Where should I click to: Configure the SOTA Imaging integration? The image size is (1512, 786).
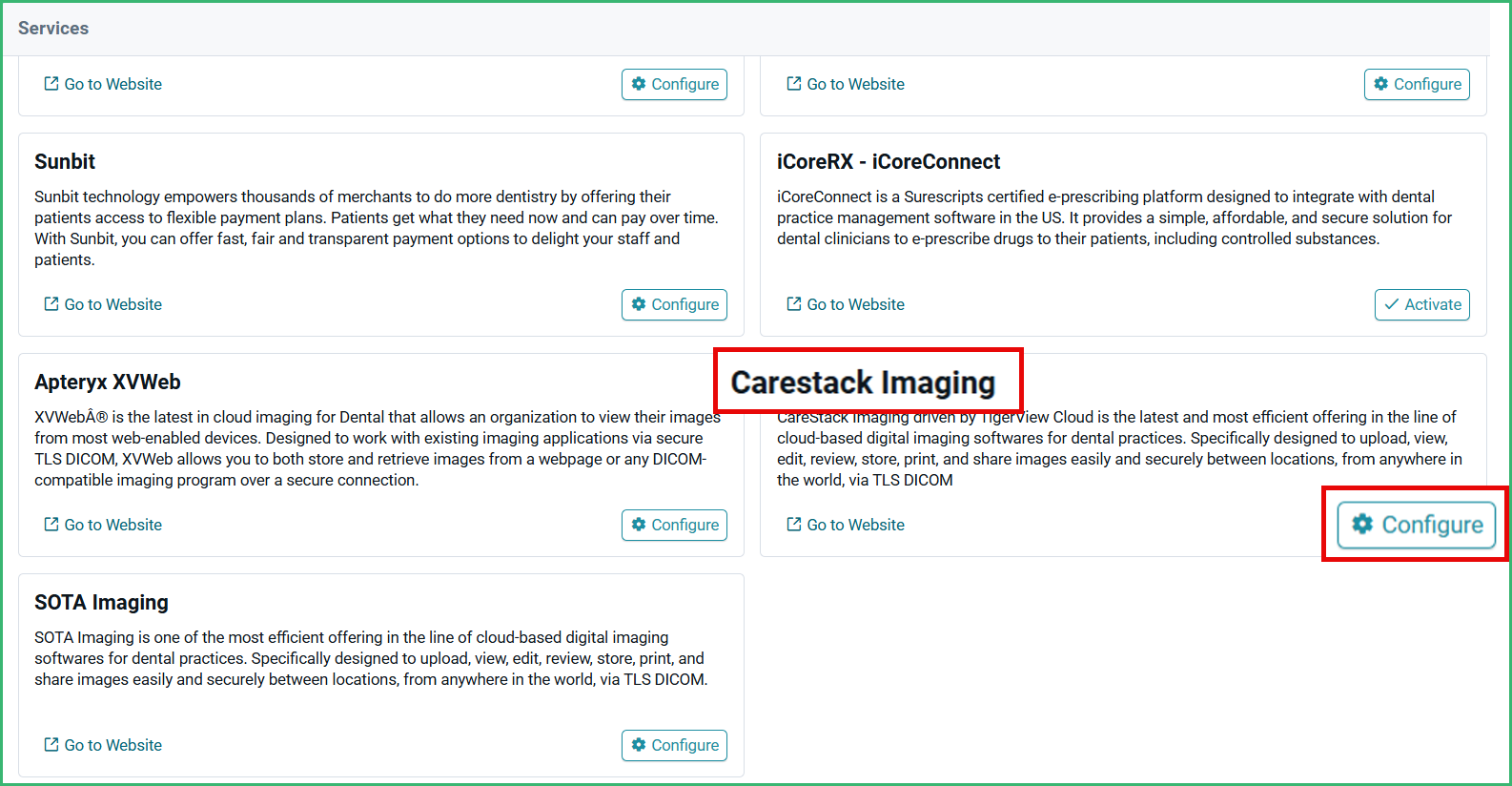(674, 745)
